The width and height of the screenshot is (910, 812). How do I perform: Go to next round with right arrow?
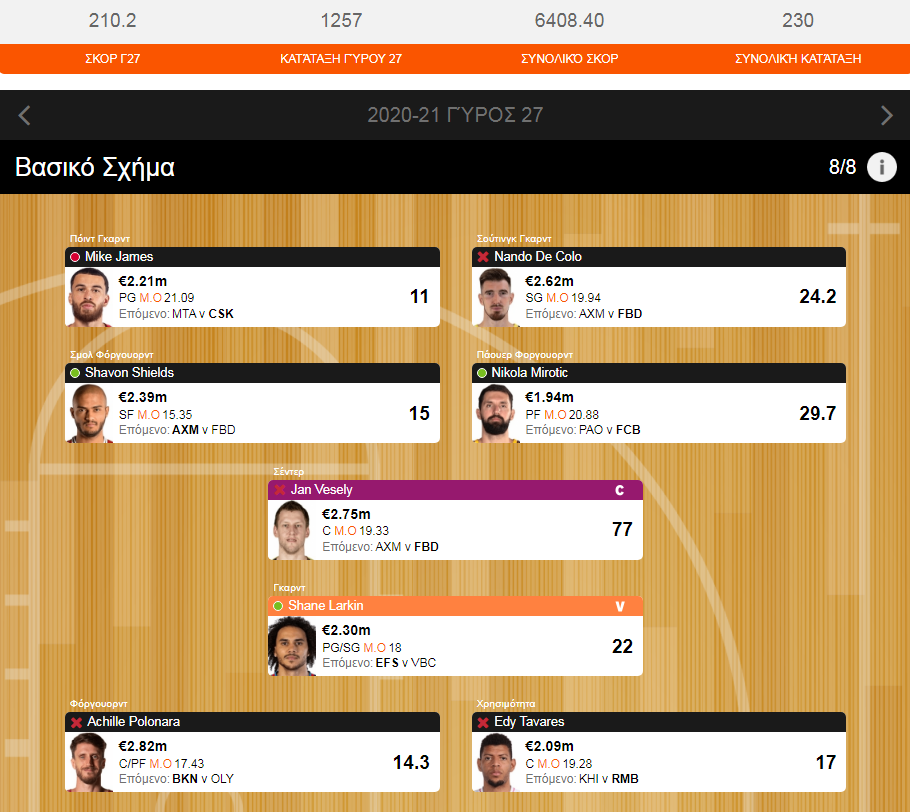pyautogui.click(x=886, y=115)
